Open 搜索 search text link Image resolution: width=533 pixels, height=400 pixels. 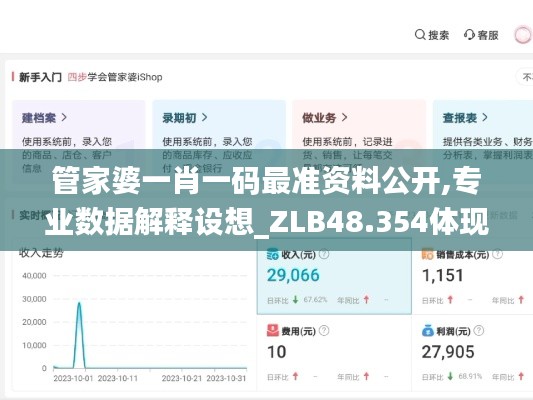[x=439, y=35]
